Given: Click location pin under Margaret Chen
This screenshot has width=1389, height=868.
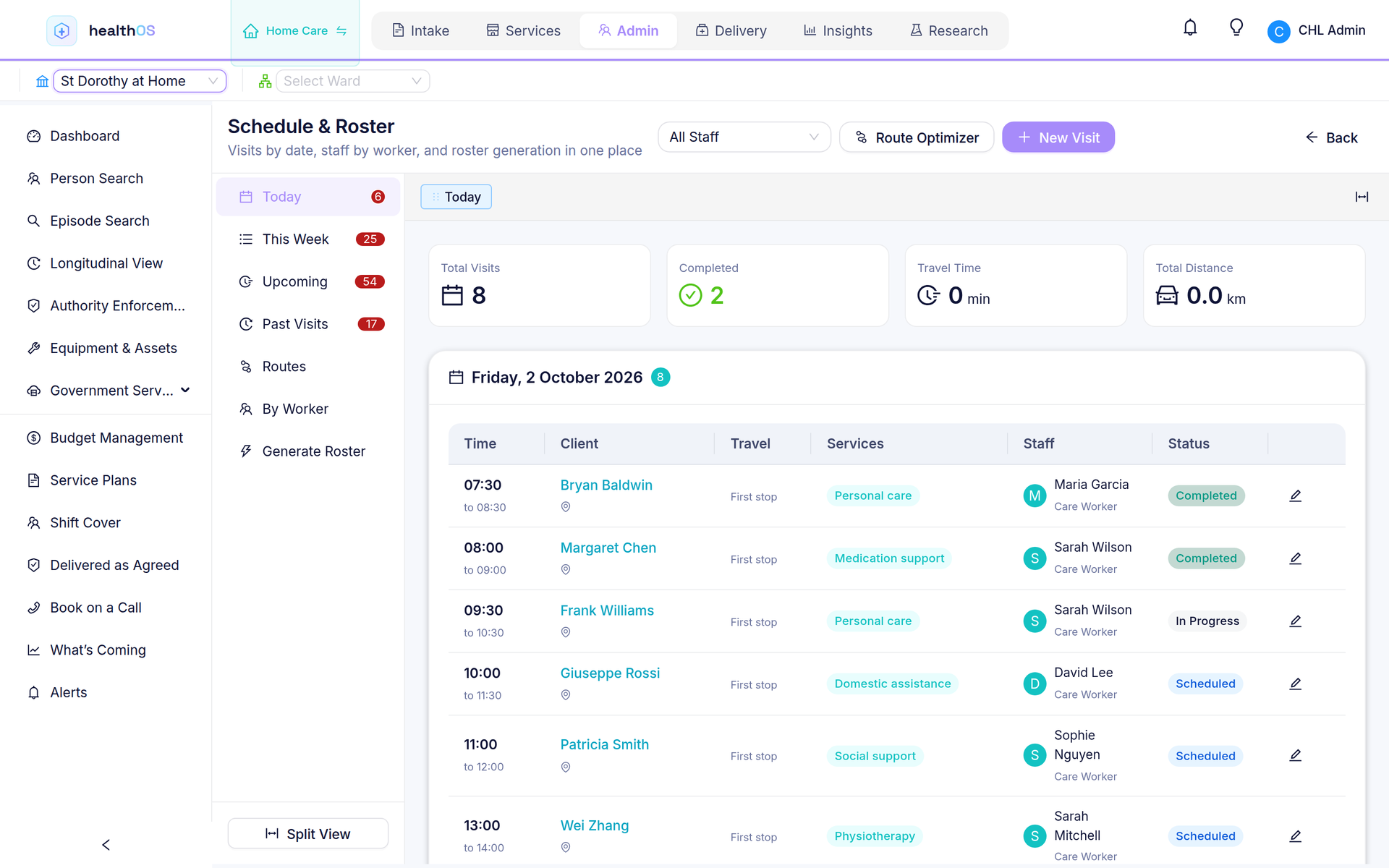Looking at the screenshot, I should tap(566, 570).
